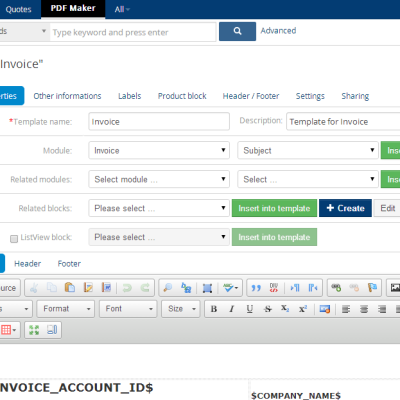Open the Settings tab

pos(310,96)
